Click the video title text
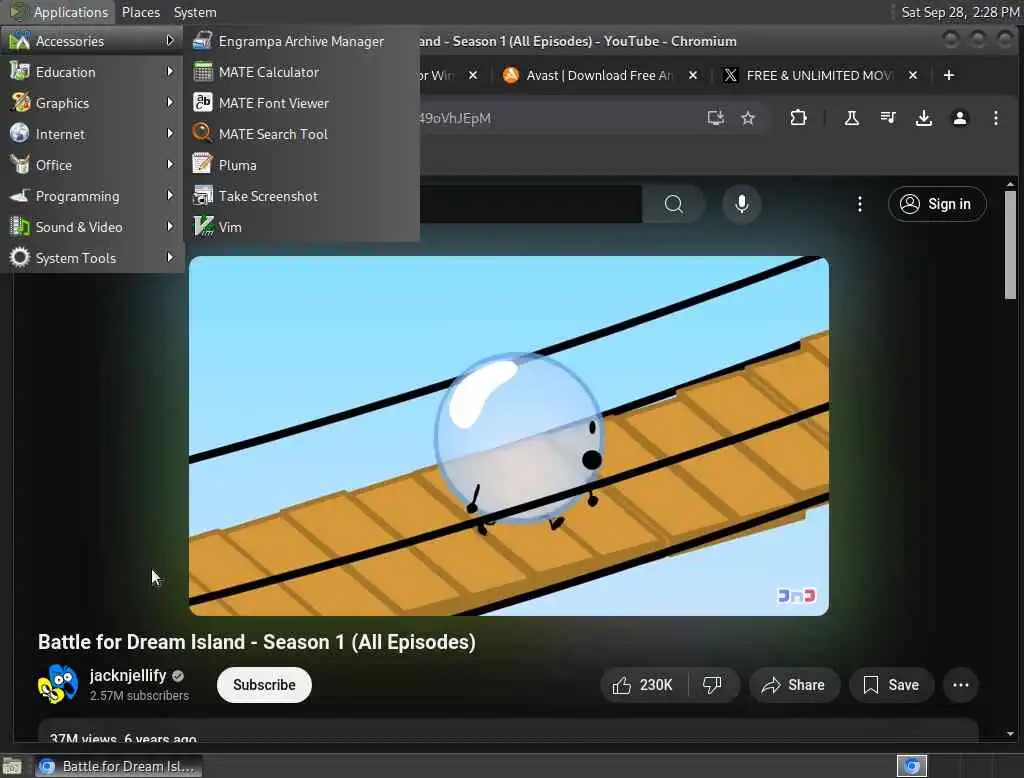Screen dimensions: 1024x778 pyautogui.click(x=257, y=642)
